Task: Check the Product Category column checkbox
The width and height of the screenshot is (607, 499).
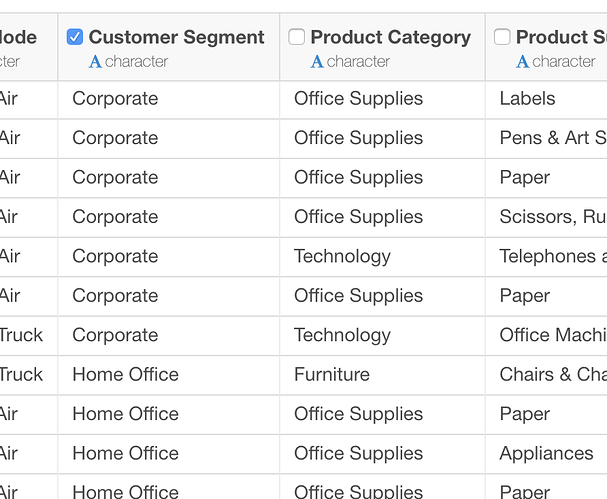Action: point(297,37)
